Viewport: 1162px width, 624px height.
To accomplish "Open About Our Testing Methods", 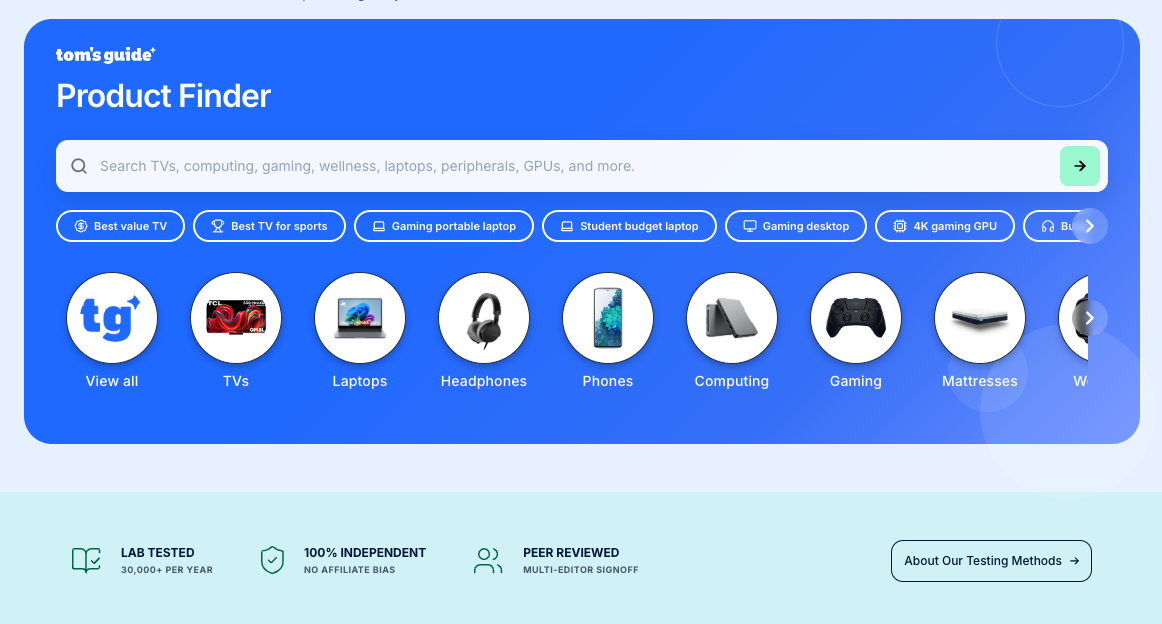I will tap(991, 561).
